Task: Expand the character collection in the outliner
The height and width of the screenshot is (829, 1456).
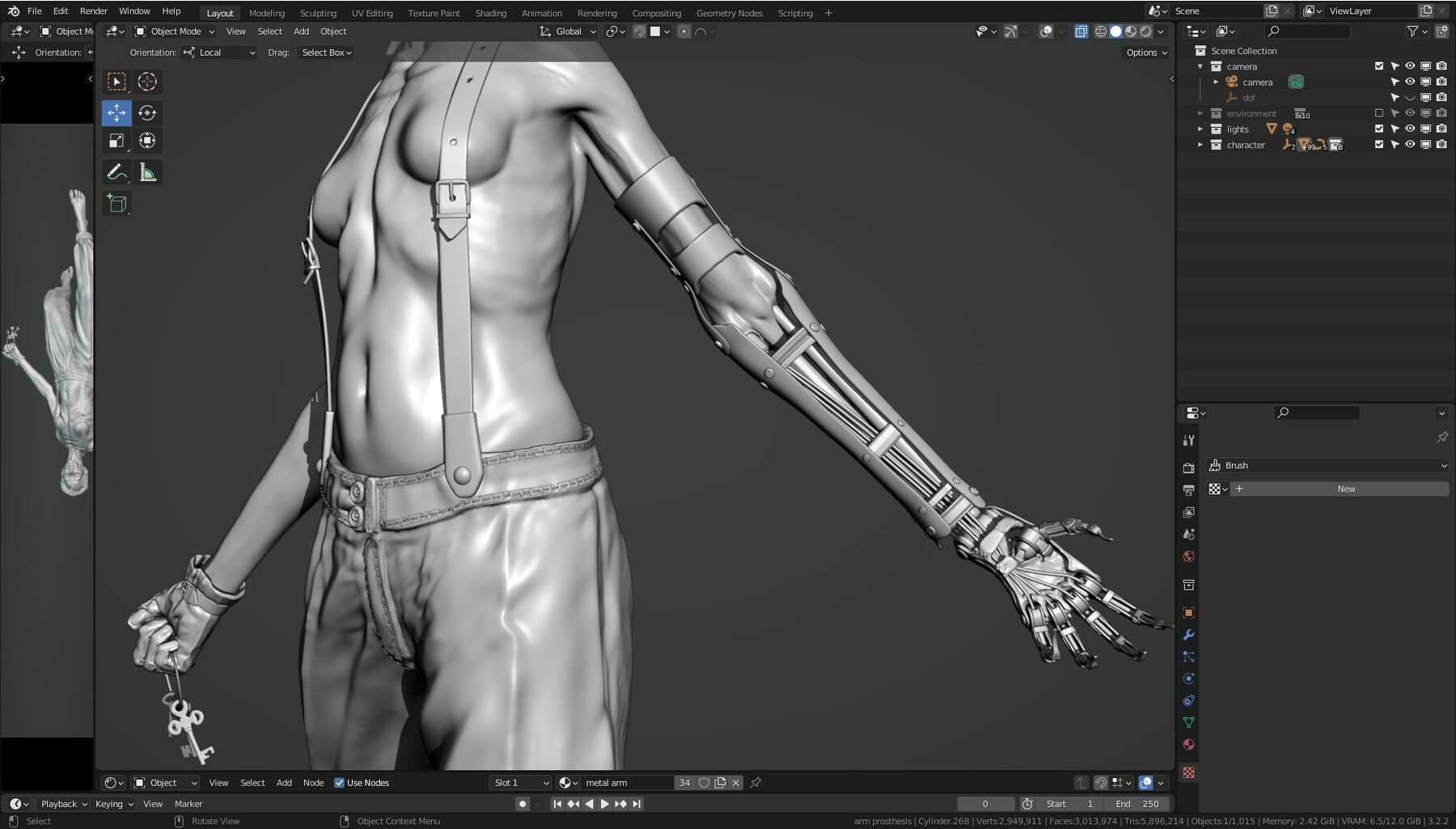Action: (x=1201, y=145)
